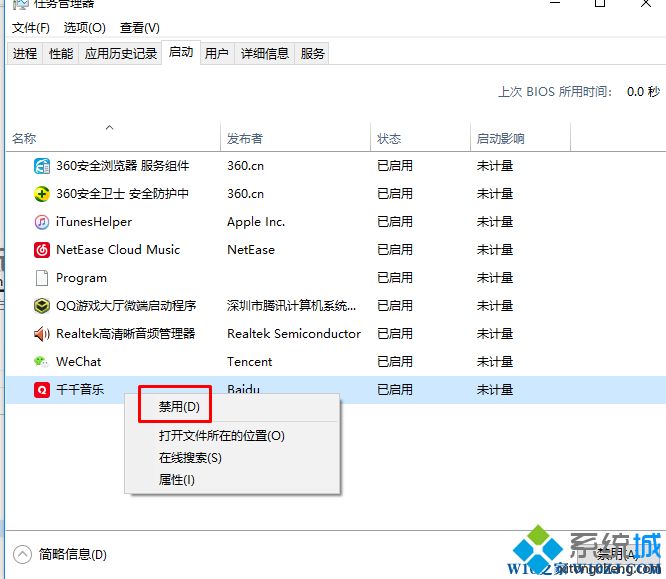Screen dimensions: 666x579
Task: Select the 360安全卫士 安全防护中 row name
Action: (122, 194)
